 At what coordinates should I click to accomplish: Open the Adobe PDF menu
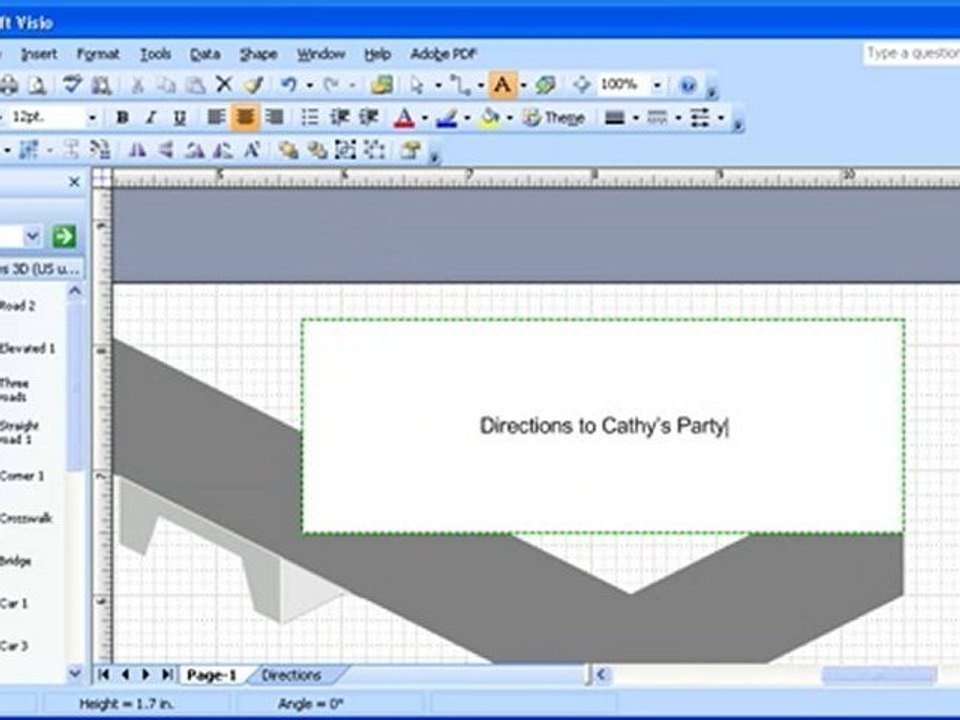click(443, 54)
